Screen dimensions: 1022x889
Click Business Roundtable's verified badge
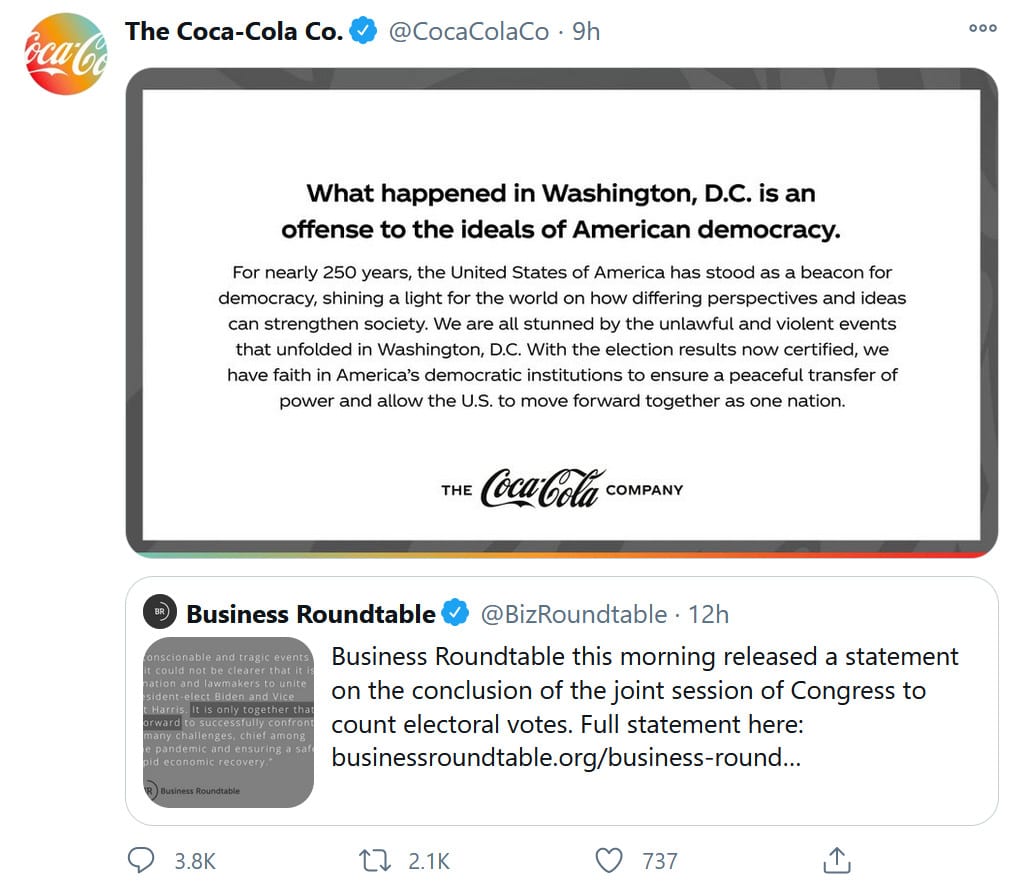click(x=456, y=613)
